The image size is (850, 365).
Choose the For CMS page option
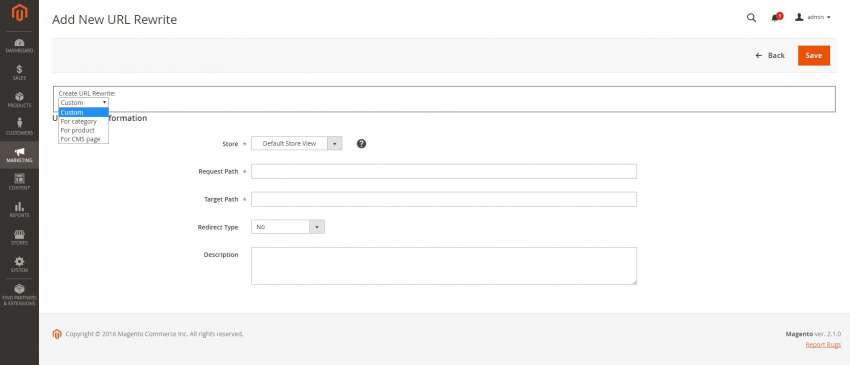[83, 139]
